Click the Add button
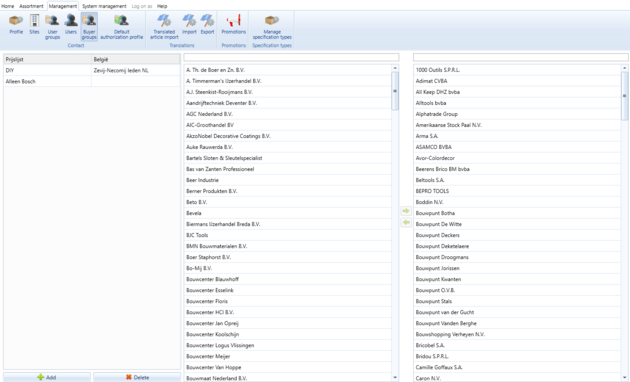The image size is (630, 382). pos(47,377)
